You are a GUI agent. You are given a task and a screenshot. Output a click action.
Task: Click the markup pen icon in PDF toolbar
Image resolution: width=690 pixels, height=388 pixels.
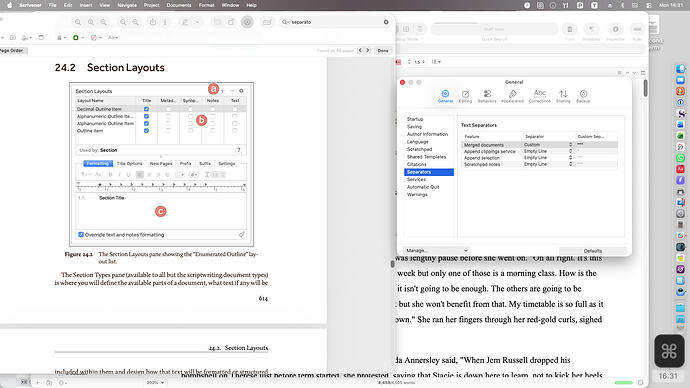[185, 22]
